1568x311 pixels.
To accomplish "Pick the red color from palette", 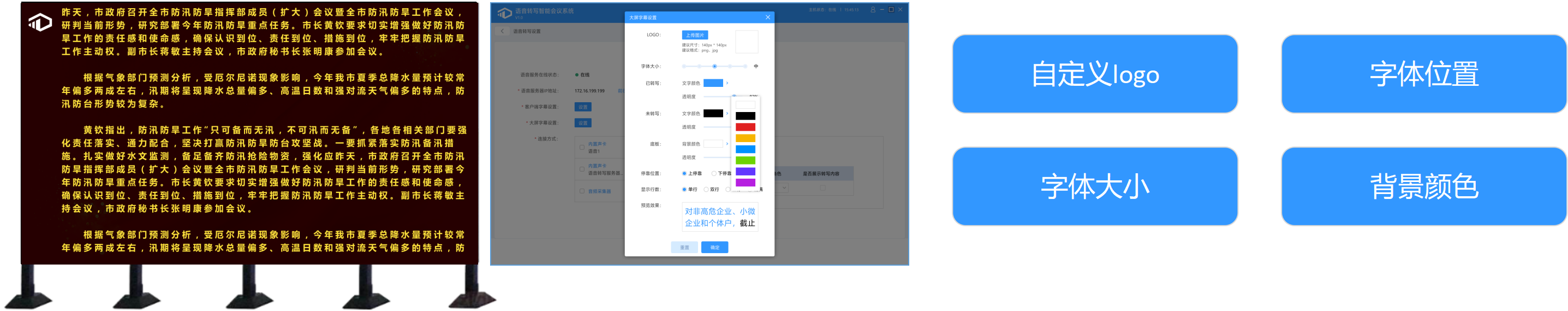I will (x=745, y=127).
